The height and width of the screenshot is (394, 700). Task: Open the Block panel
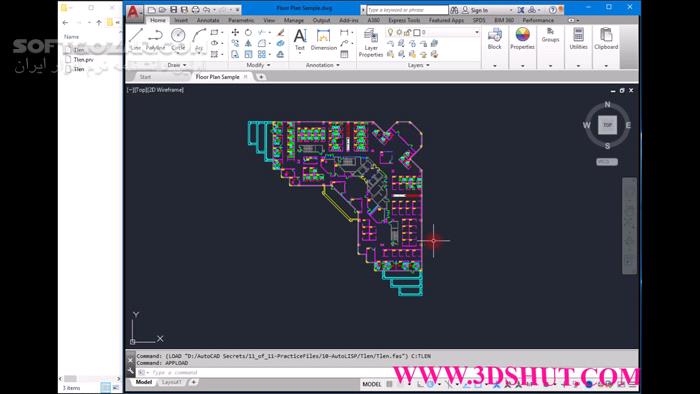[494, 38]
